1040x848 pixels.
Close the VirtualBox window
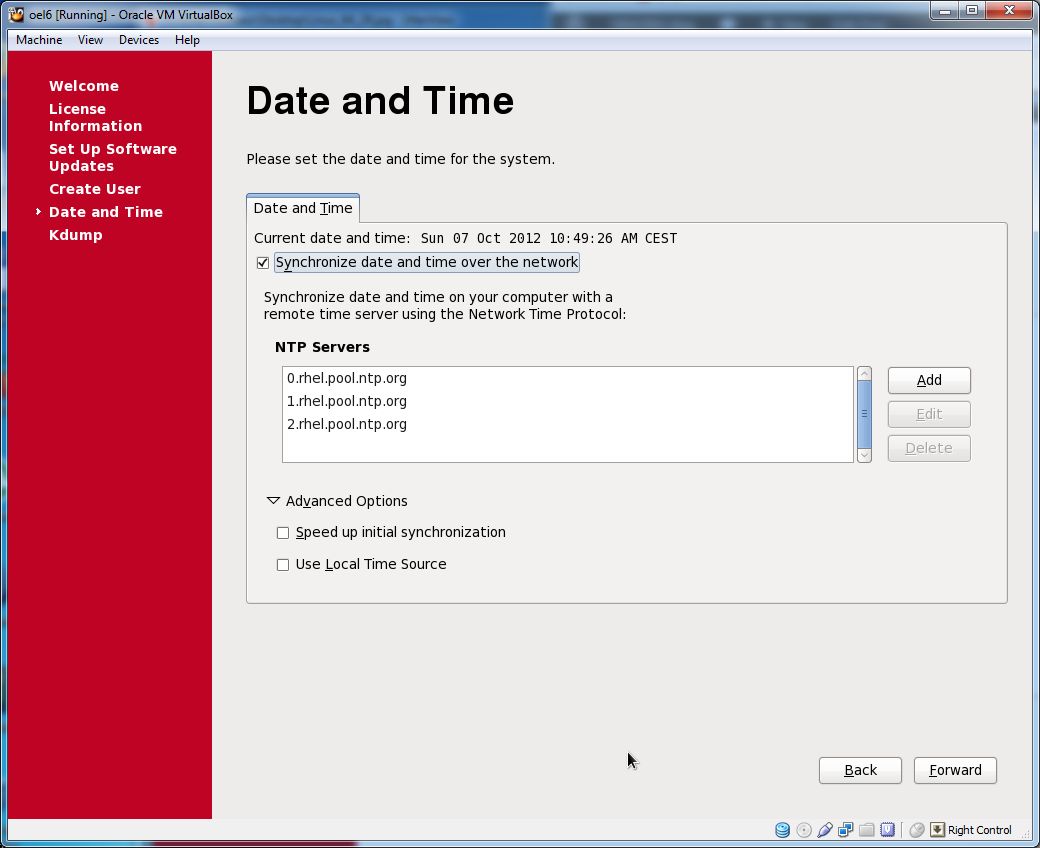1009,11
